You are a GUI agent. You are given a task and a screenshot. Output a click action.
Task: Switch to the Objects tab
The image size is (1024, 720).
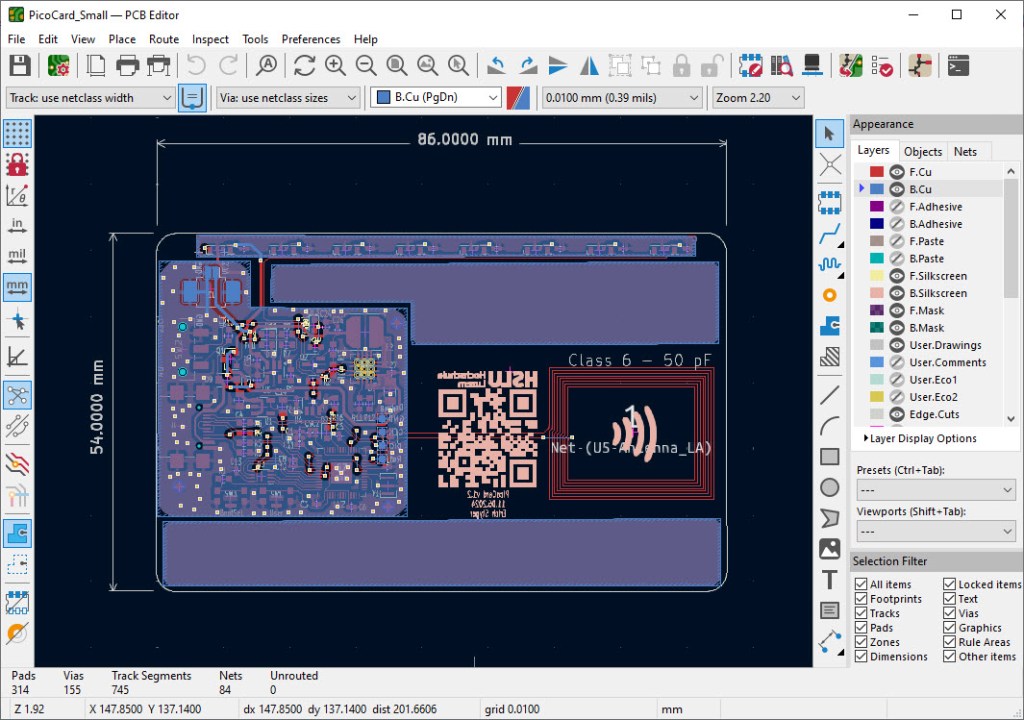(x=922, y=151)
